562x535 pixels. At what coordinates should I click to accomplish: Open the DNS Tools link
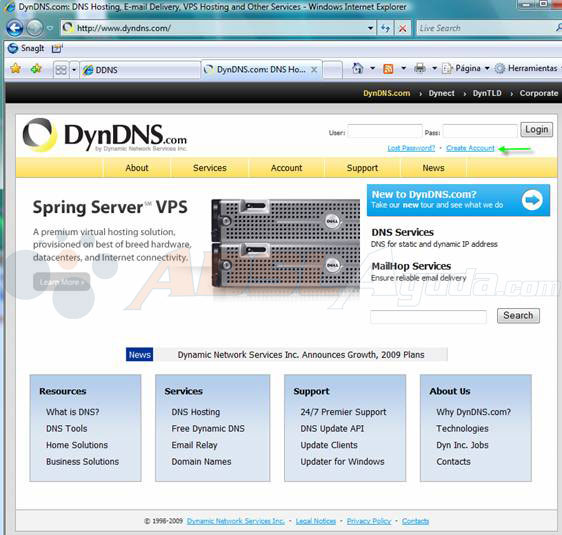click(66, 429)
